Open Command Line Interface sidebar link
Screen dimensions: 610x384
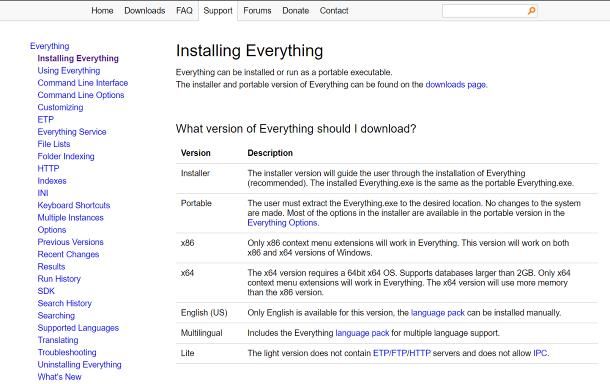pos(83,83)
